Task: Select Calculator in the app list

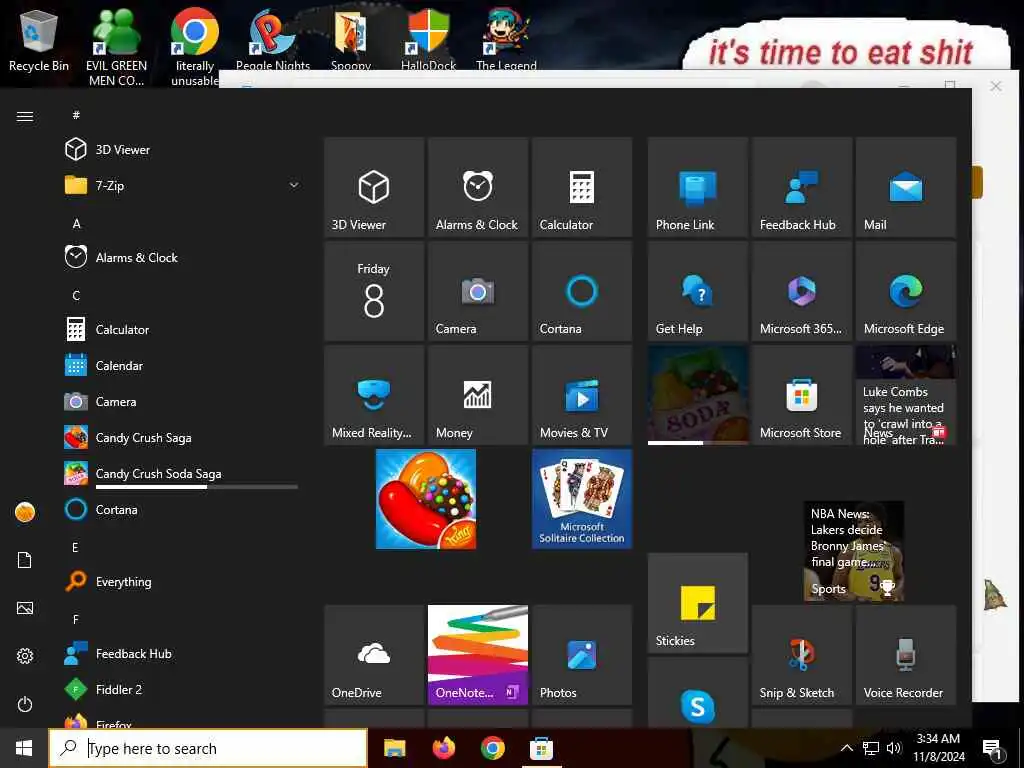Action: (x=182, y=329)
